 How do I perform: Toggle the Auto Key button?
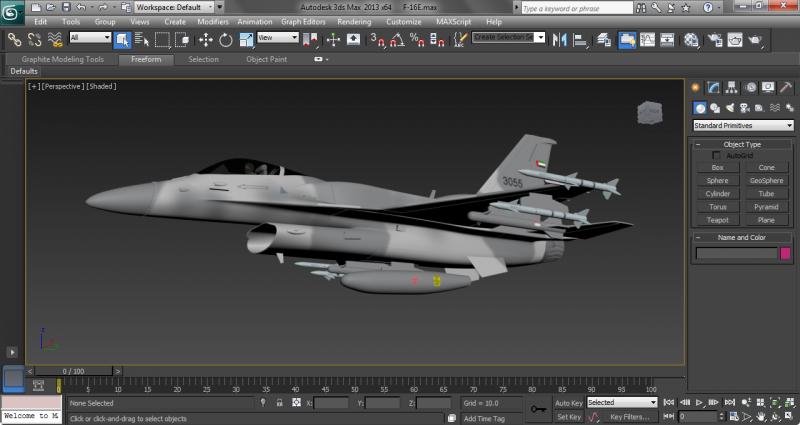(x=568, y=403)
